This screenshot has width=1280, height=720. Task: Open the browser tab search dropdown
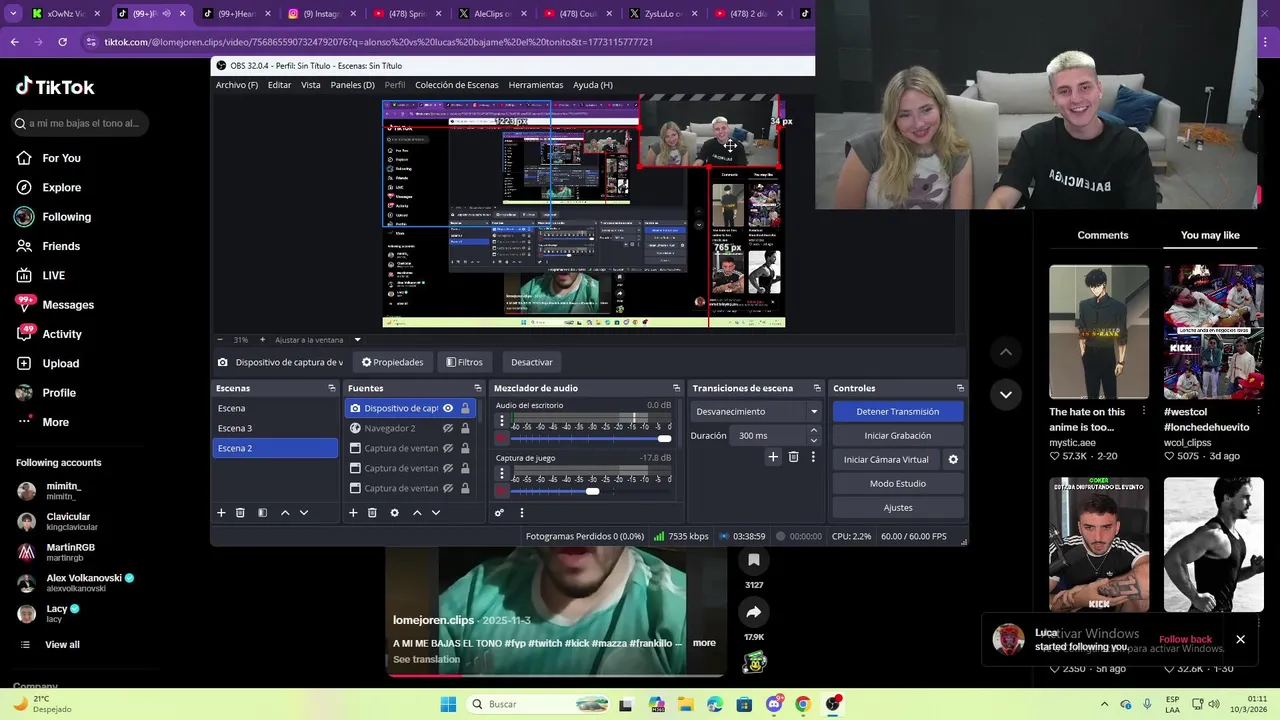tap(13, 14)
